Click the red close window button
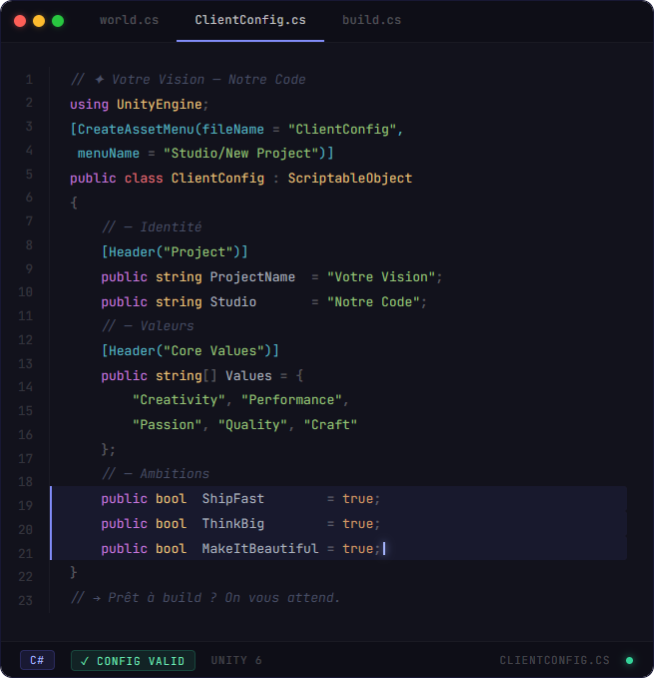654x678 pixels. point(20,20)
